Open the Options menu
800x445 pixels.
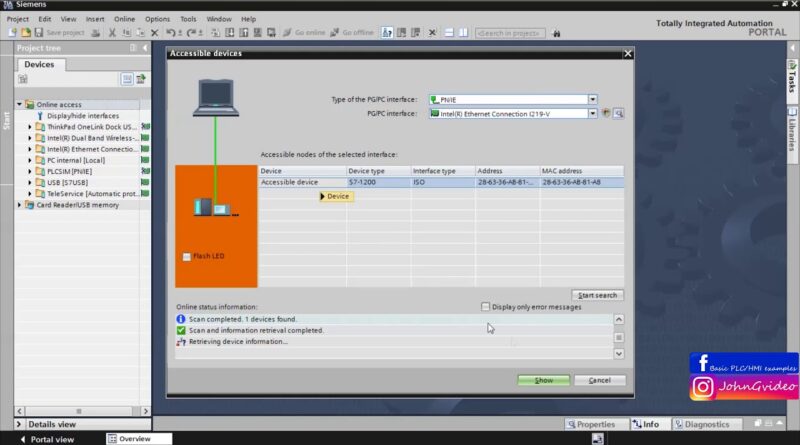tap(157, 19)
